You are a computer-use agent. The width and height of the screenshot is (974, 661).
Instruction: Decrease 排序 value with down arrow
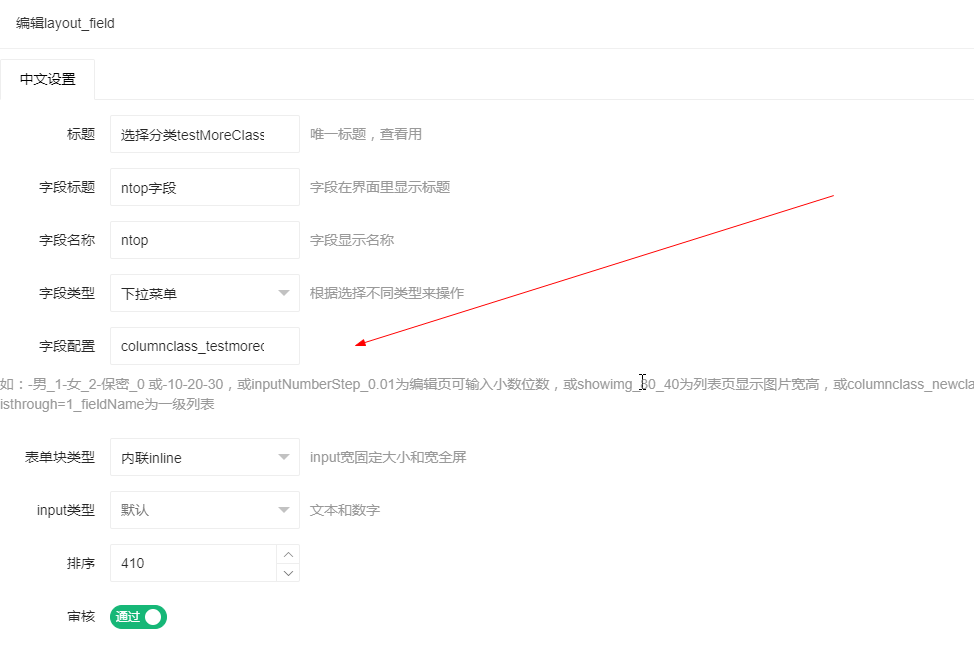[x=288, y=572]
